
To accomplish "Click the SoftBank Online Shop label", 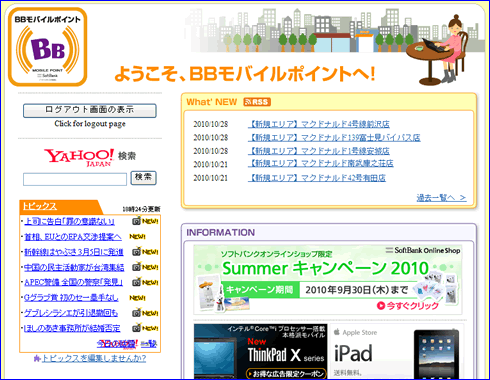I will point(423,250).
